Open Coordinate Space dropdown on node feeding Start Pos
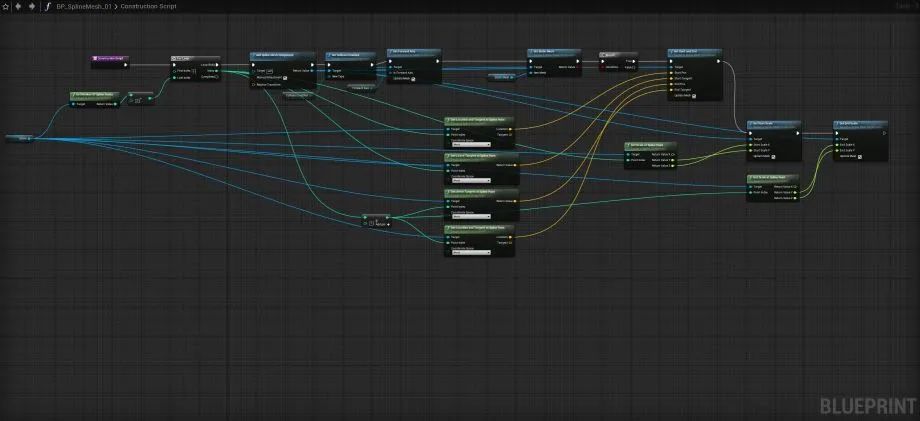The image size is (920, 421). pyautogui.click(x=472, y=144)
